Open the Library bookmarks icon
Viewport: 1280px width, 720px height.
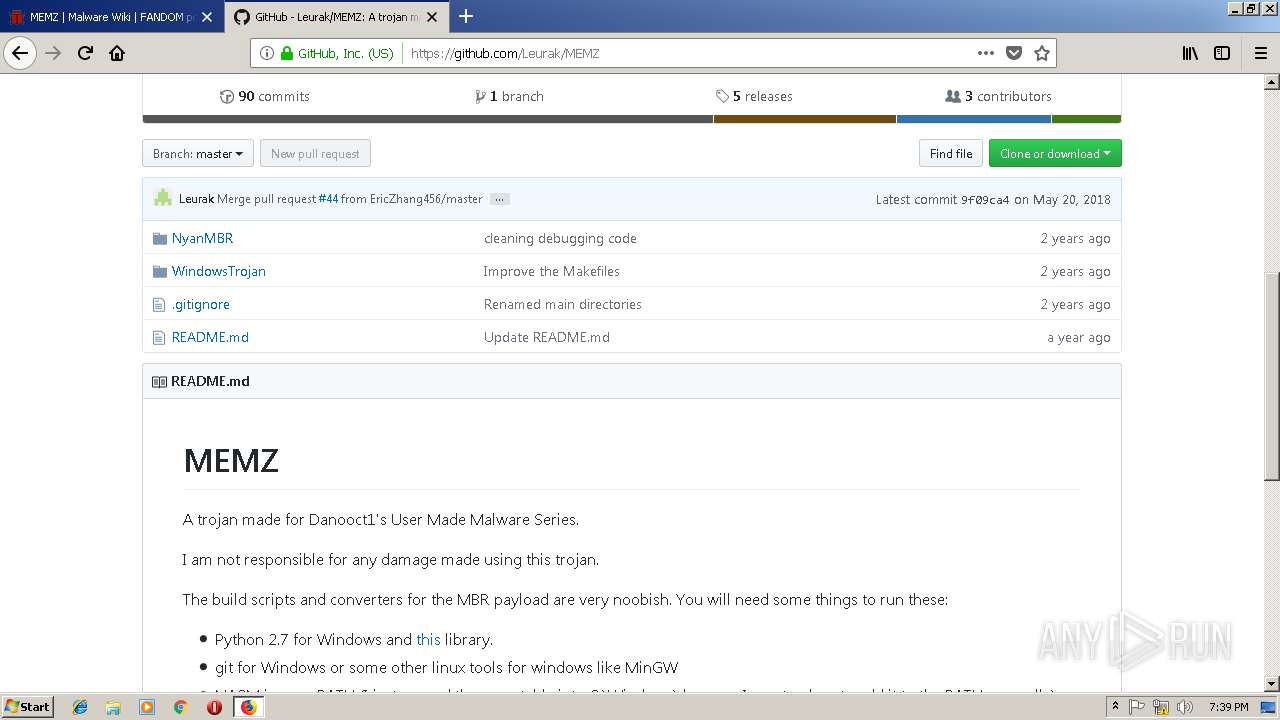[x=1190, y=54]
